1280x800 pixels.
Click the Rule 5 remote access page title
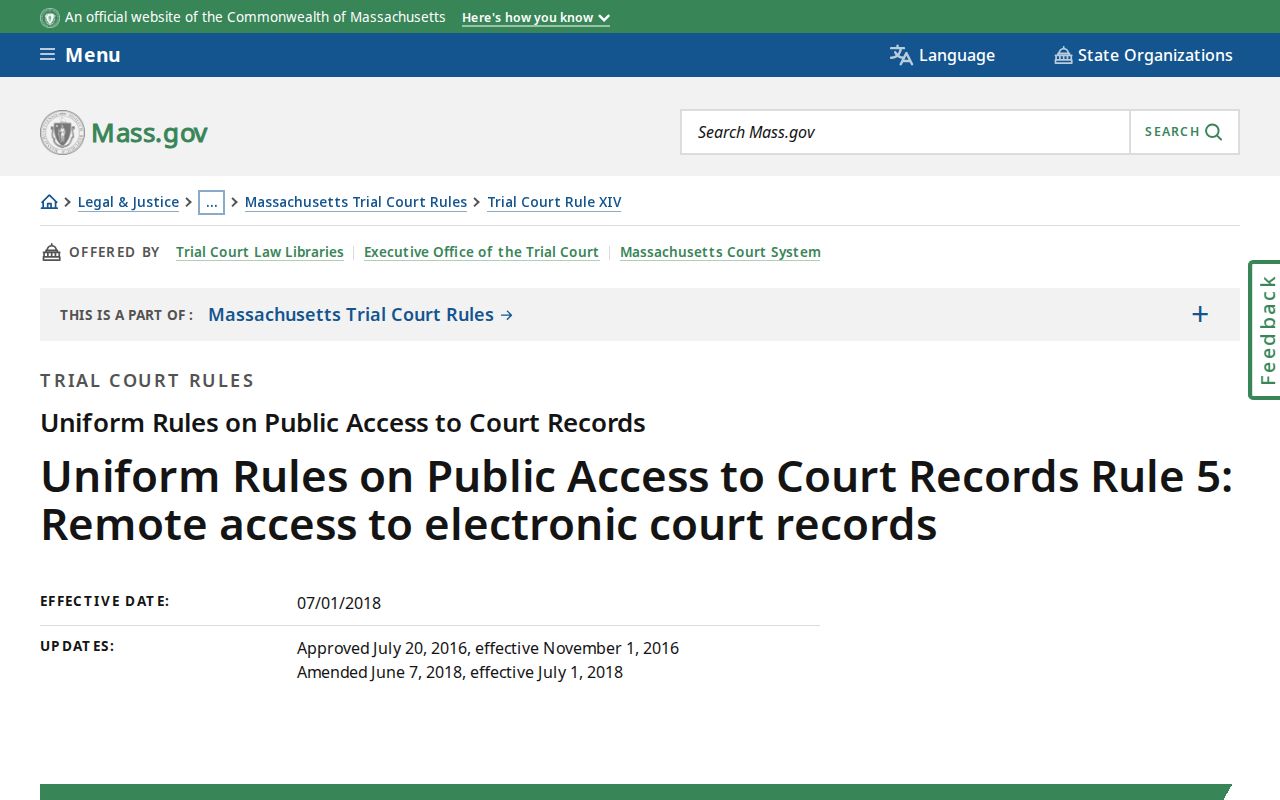pos(636,500)
